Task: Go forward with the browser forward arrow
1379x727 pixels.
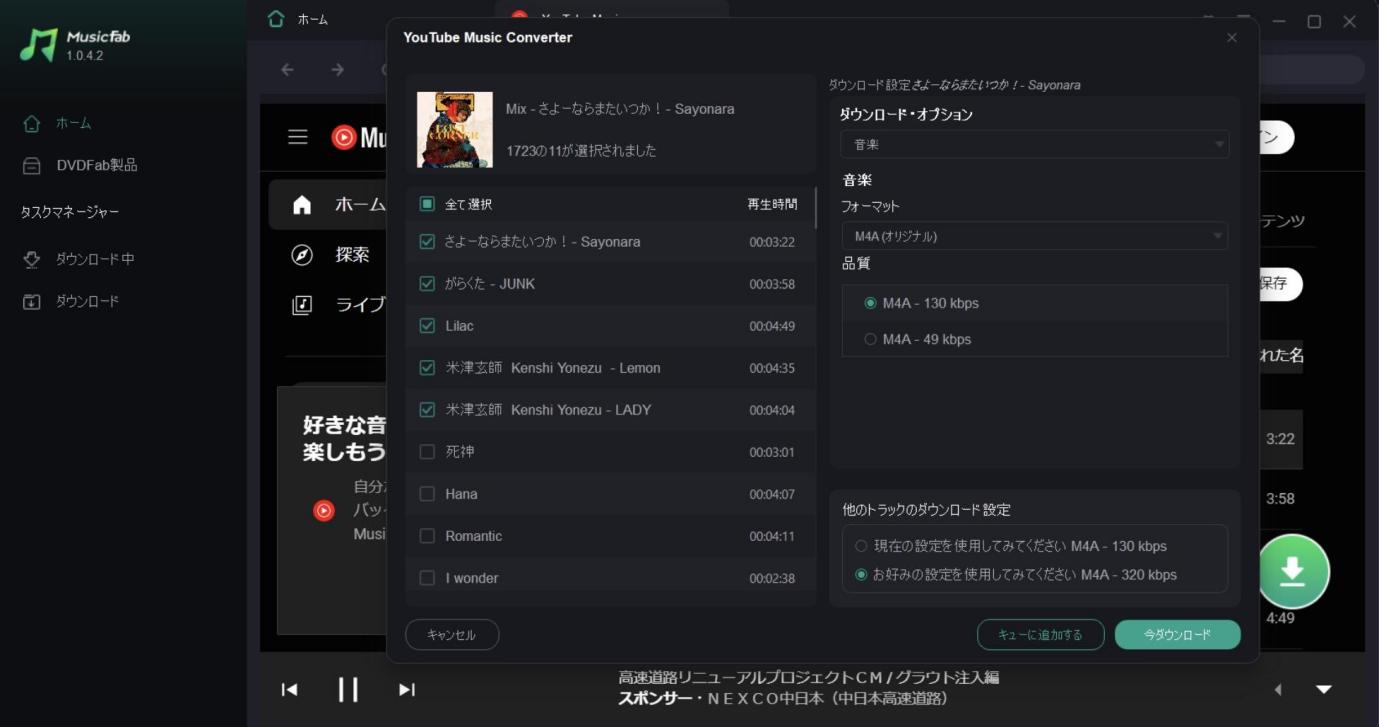Action: (337, 69)
